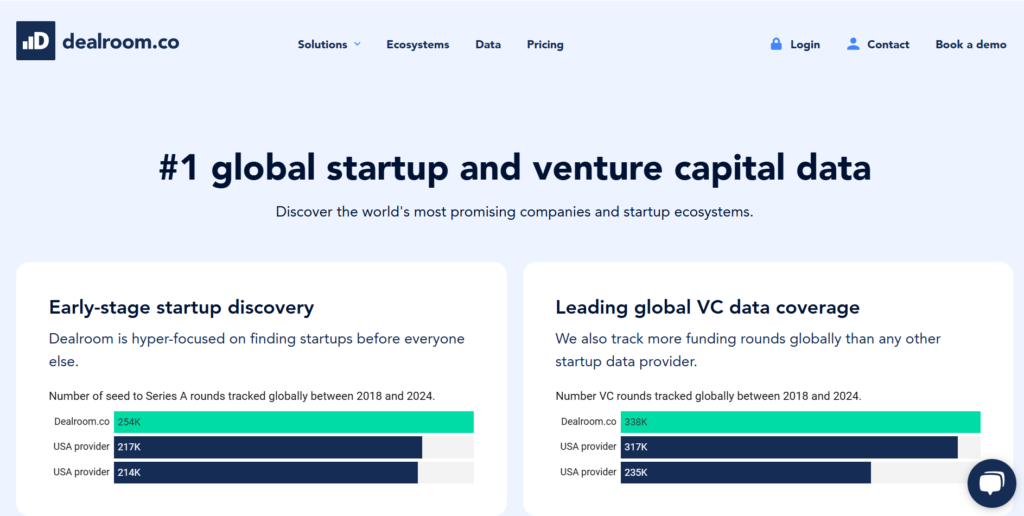Expand the Solutions dropdown chevron

357,45
